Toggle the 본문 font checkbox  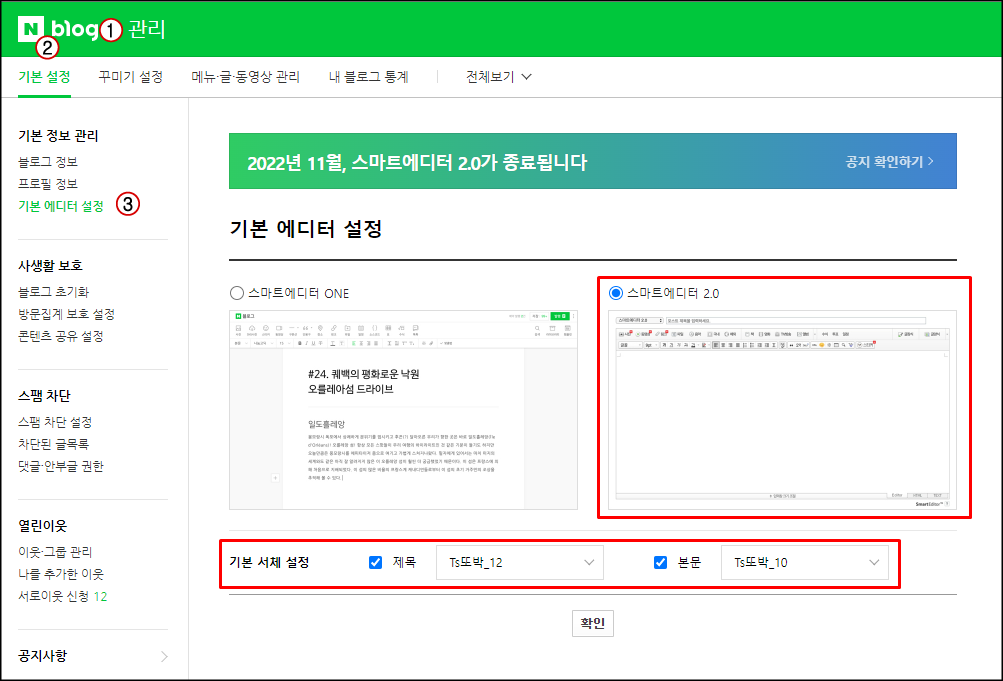point(660,562)
